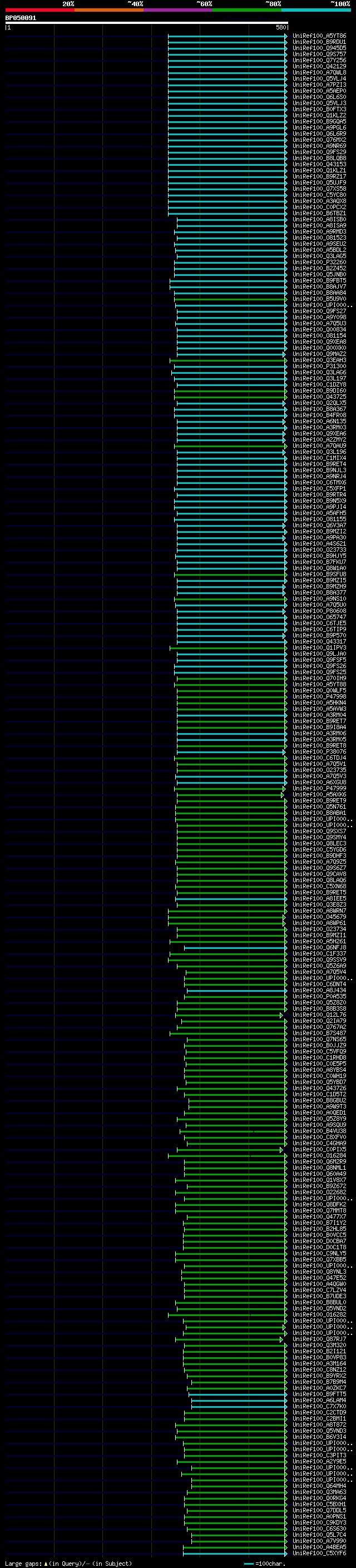The width and height of the screenshot is (356, 1568).
Task: Select the UniRef100_C6TDJ4 label
Action: (x=319, y=758)
